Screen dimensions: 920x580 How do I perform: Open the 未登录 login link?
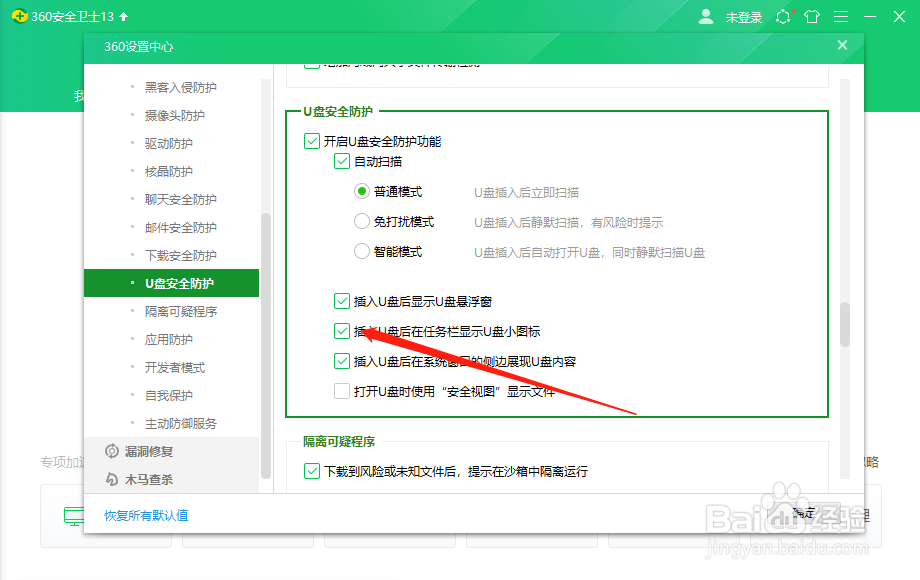point(743,18)
